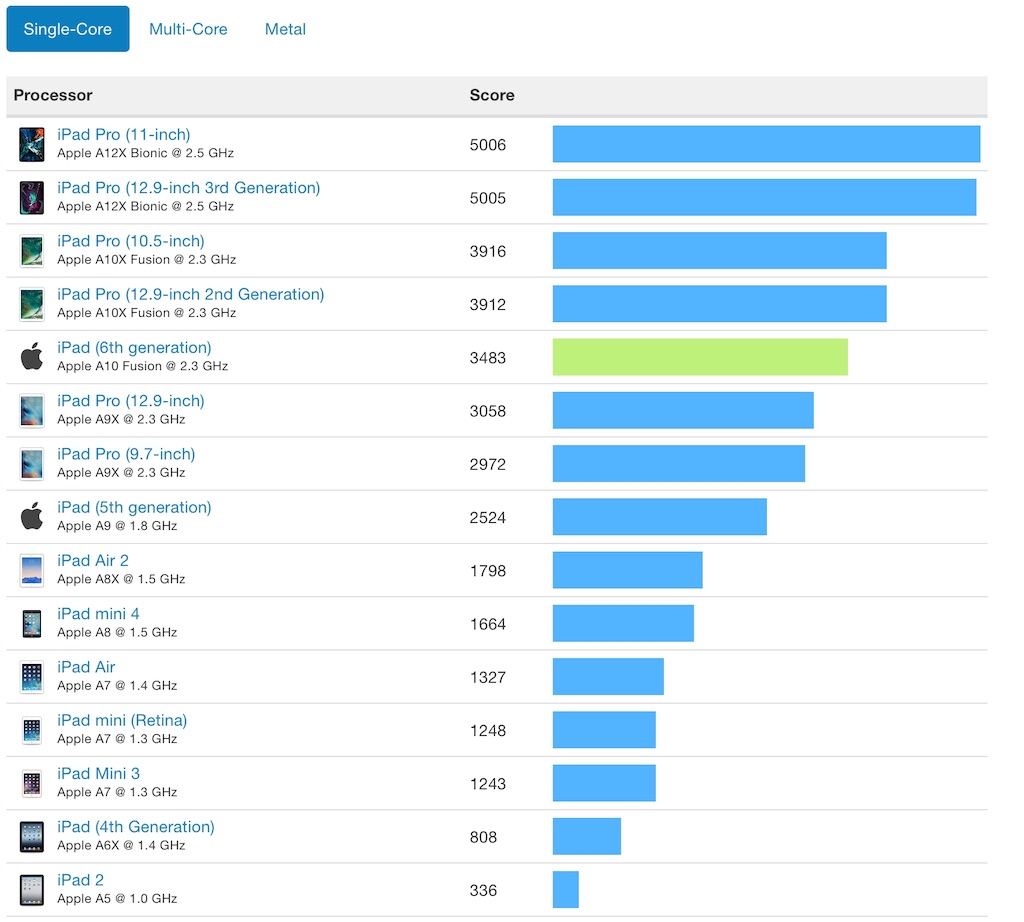The width and height of the screenshot is (1024, 922).
Task: Open iPad Pro (12.9-inch 2nd Generation) link
Action: (x=191, y=294)
